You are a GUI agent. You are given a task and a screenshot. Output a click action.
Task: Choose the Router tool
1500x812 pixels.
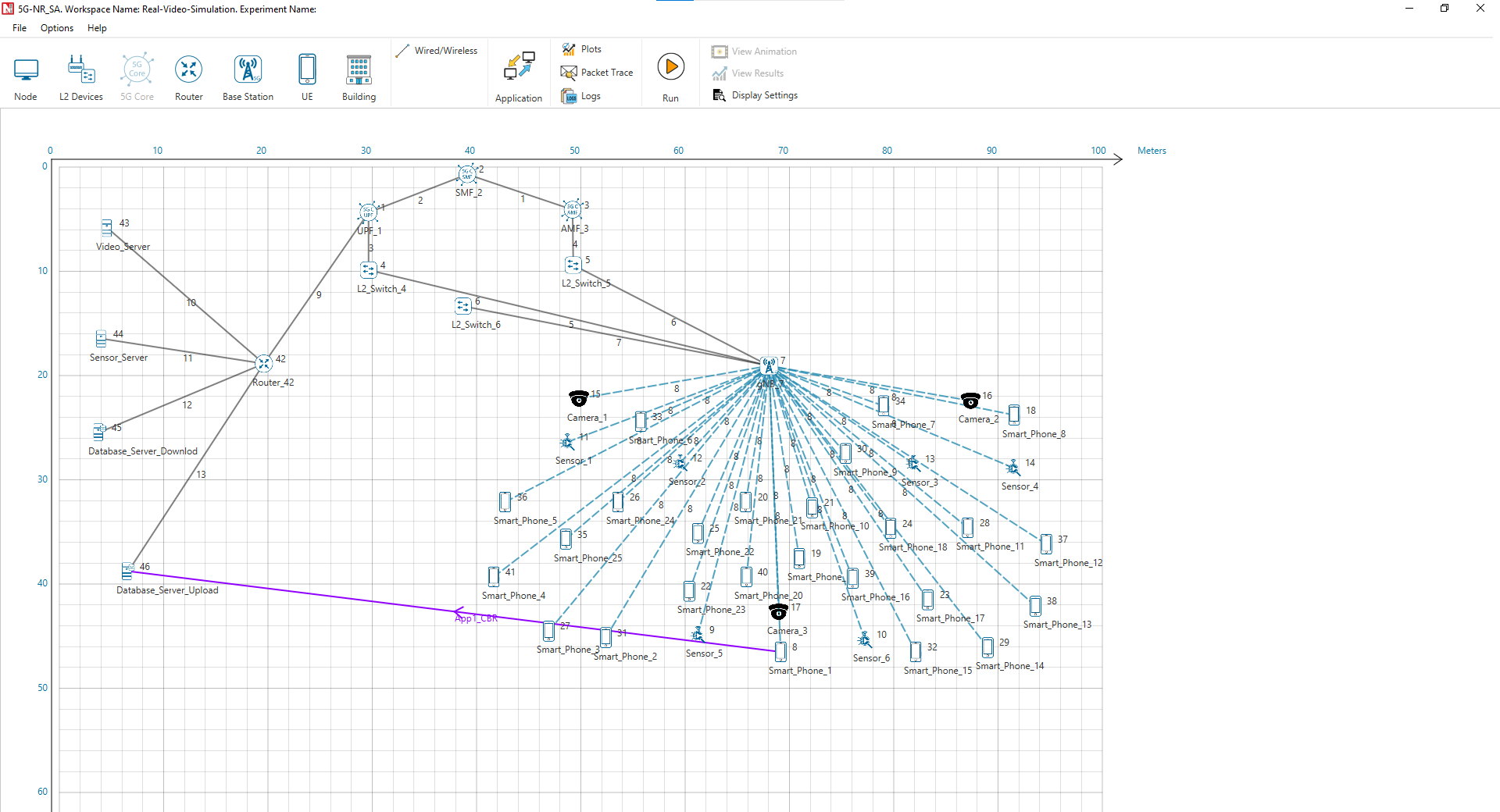(x=189, y=78)
